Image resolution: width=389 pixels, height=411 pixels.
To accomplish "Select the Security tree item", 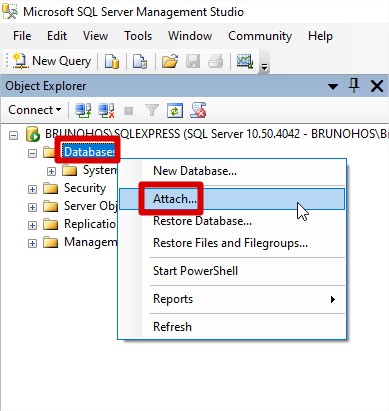I will [85, 188].
